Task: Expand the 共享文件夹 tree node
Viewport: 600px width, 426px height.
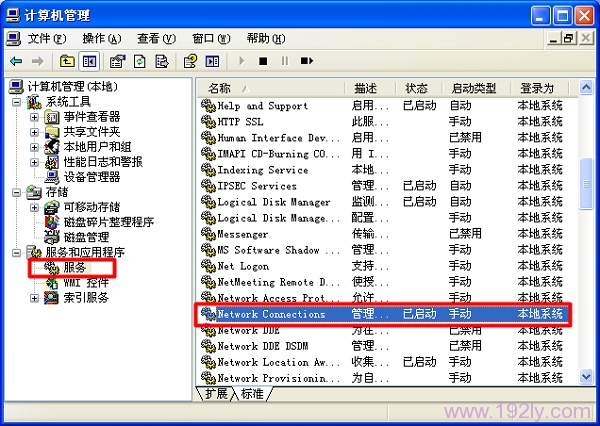Action: pos(34,132)
